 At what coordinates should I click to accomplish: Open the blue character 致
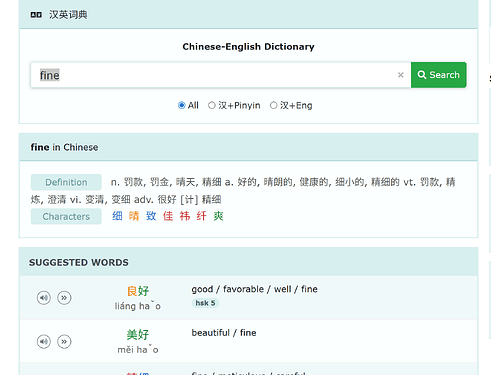[151, 216]
